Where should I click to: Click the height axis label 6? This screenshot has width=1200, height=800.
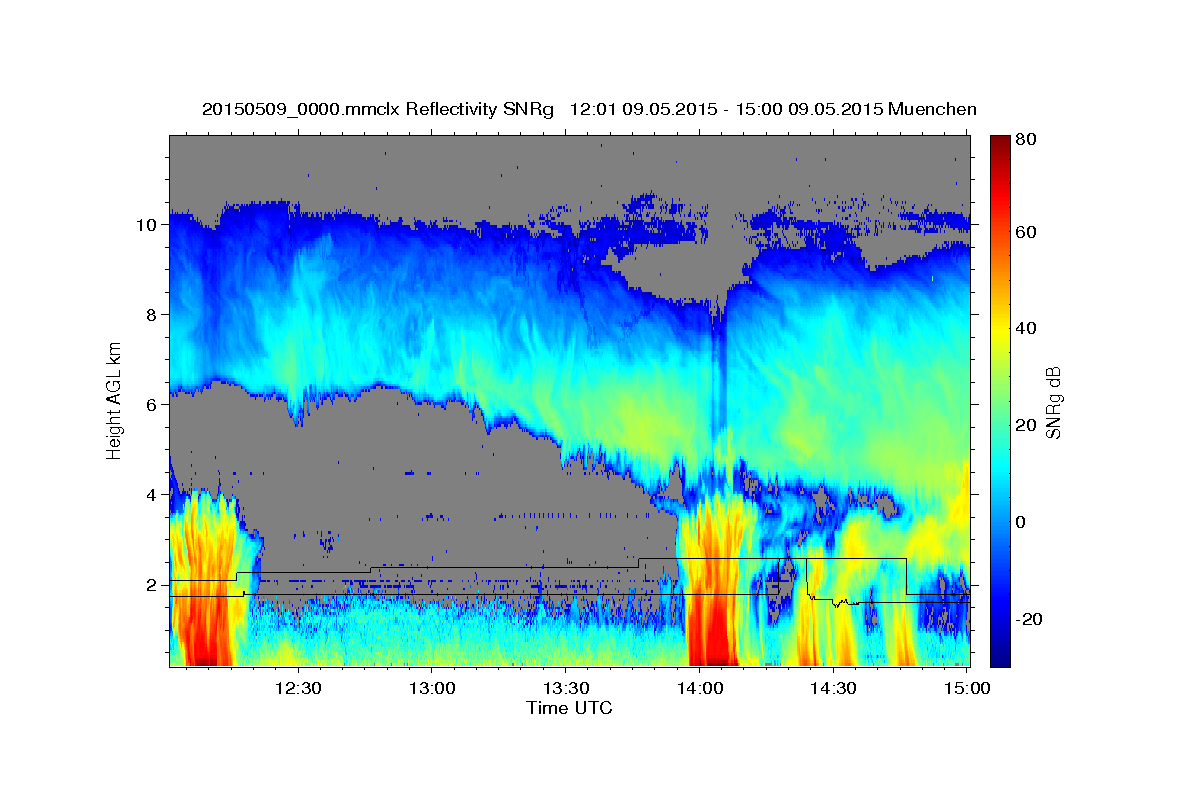click(154, 405)
